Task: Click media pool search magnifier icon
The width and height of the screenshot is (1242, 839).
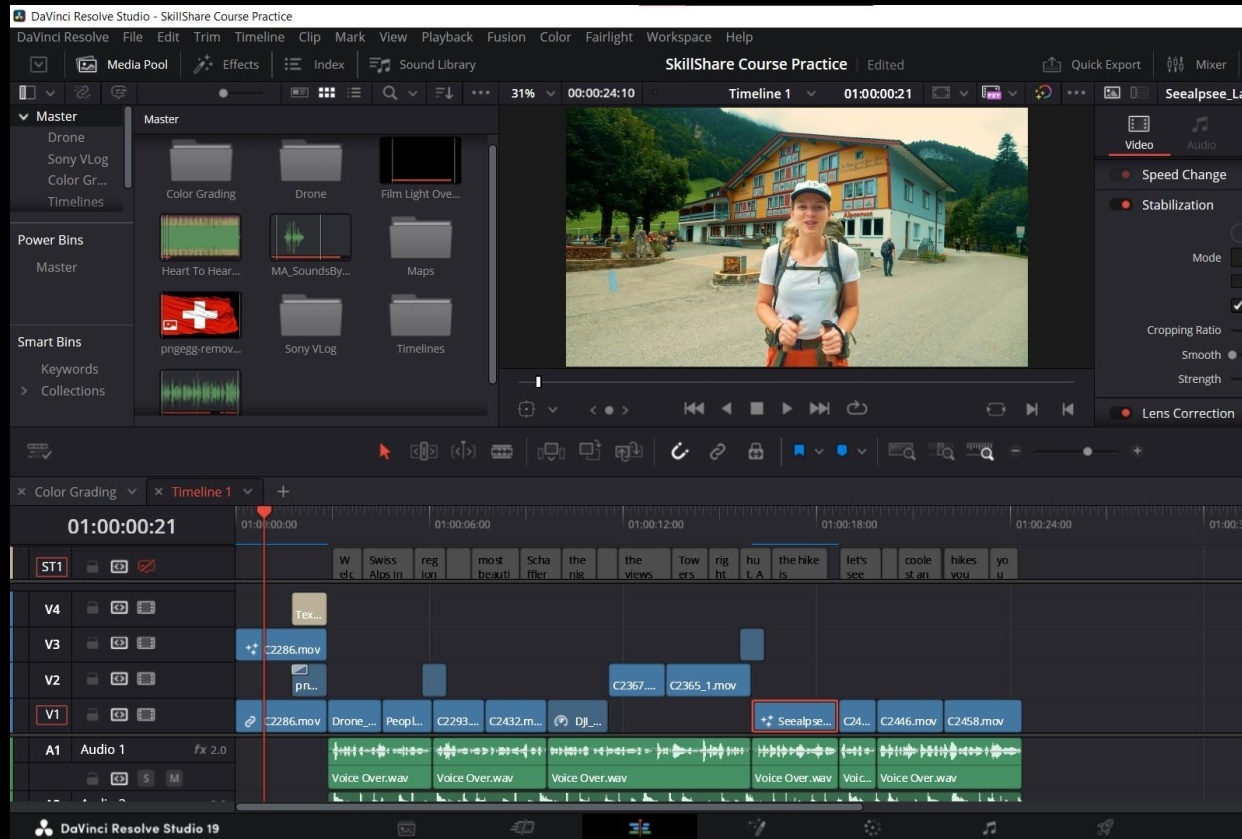Action: (x=390, y=93)
